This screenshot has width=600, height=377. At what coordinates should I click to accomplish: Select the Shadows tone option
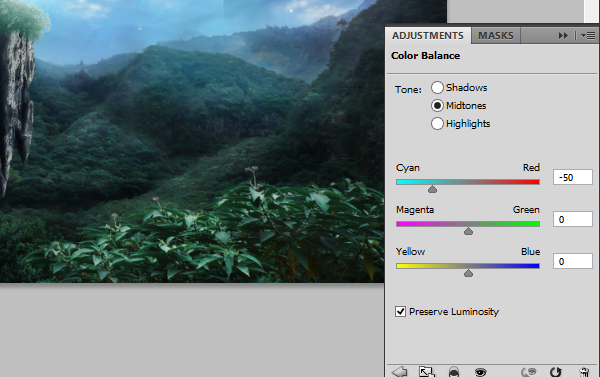point(437,88)
